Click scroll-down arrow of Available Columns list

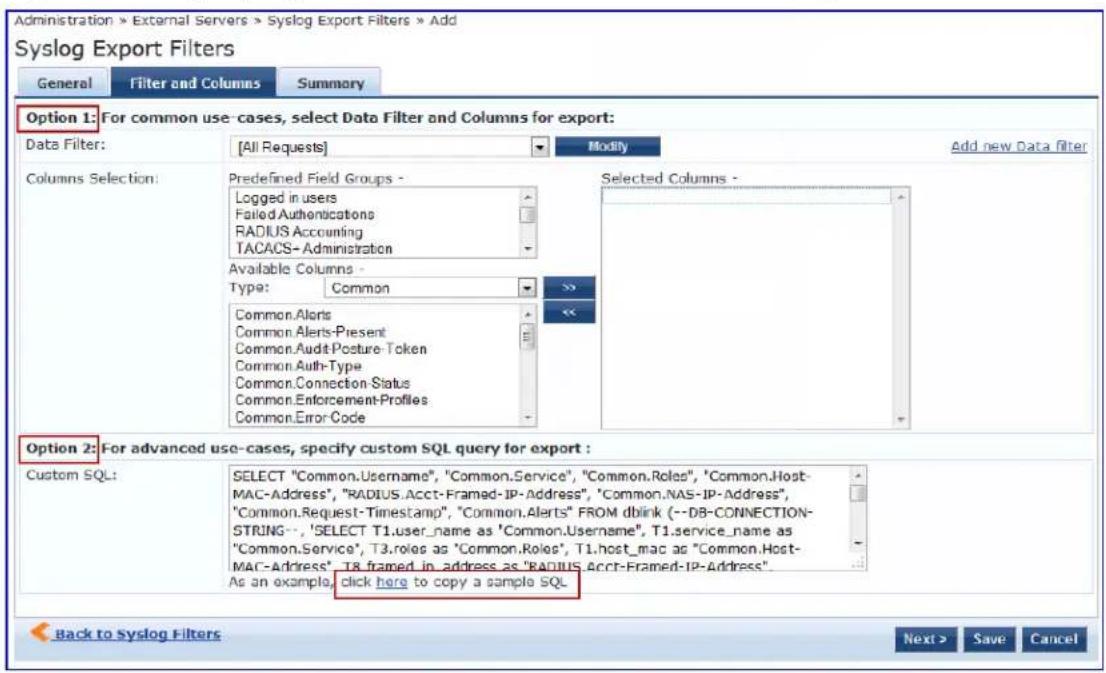pos(528,418)
